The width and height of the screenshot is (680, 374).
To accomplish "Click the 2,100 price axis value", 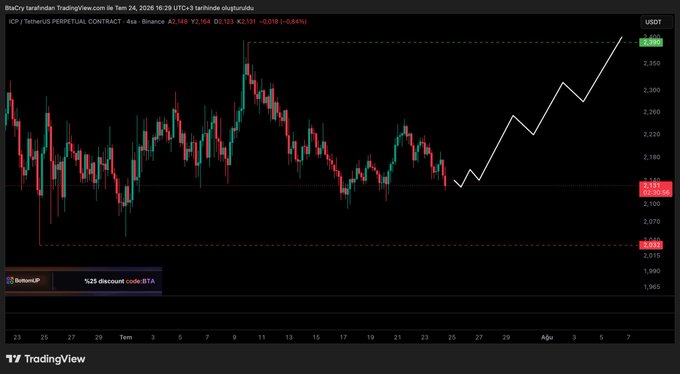I will pos(652,203).
